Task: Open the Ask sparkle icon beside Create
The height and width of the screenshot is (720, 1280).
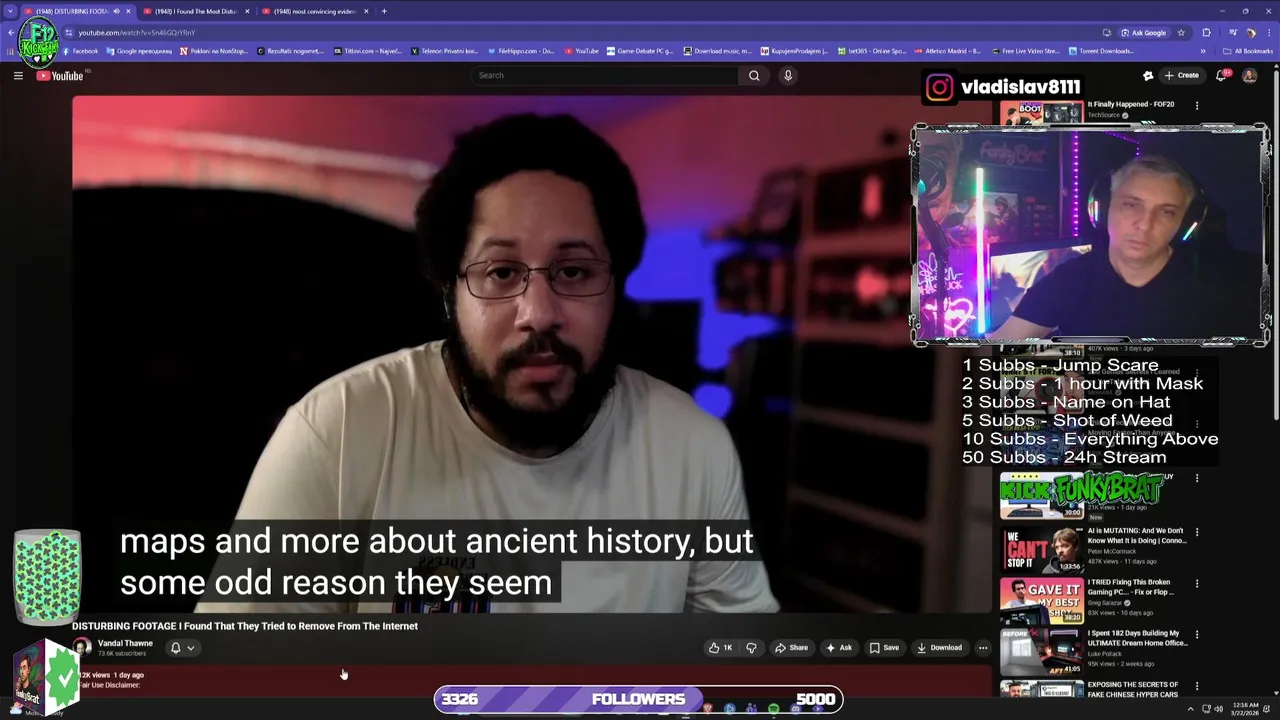Action: click(x=1148, y=75)
